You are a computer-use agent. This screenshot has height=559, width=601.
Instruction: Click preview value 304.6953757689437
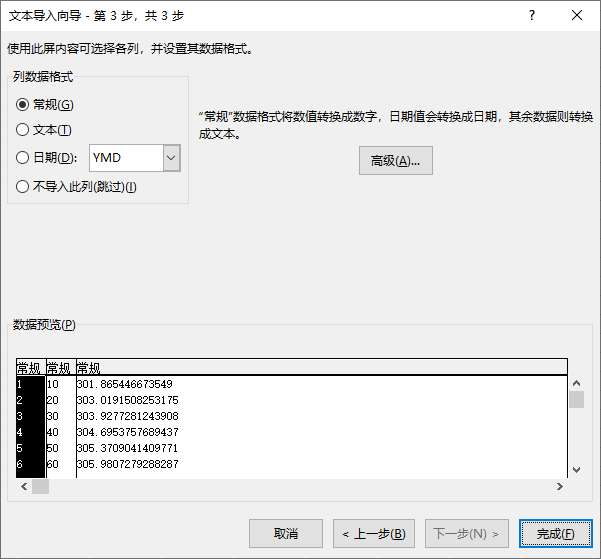click(128, 432)
